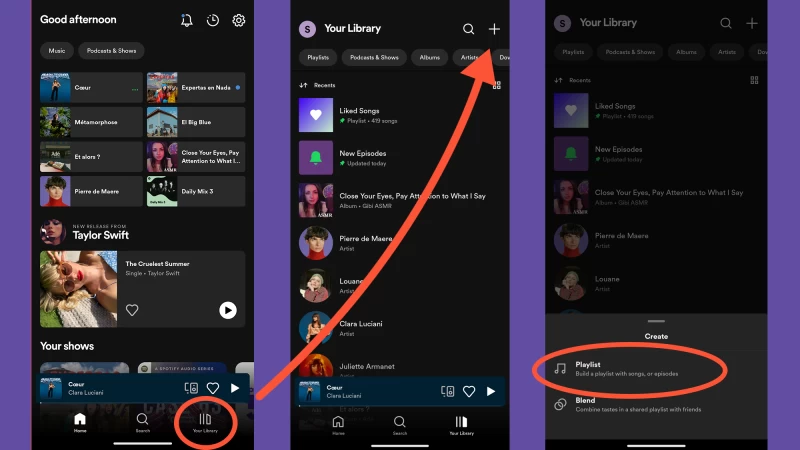Image resolution: width=800 pixels, height=450 pixels.
Task: Open the Settings gear icon
Action: pos(239,20)
